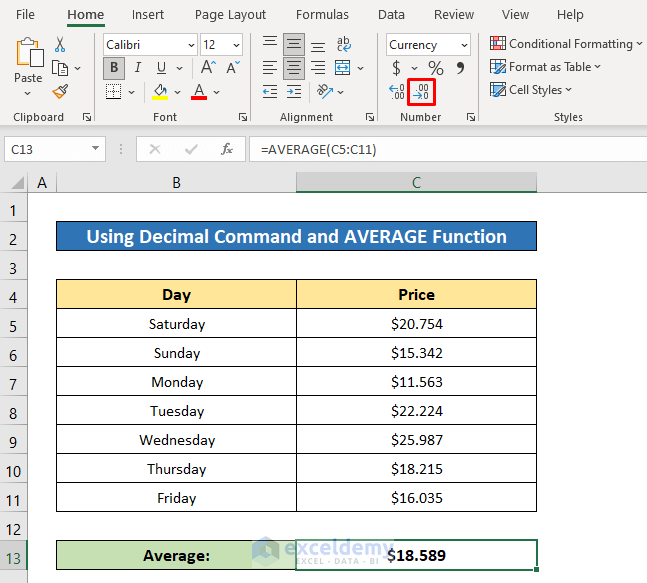The width and height of the screenshot is (647, 583).
Task: Select the Format Painter brush
Action: (x=60, y=92)
